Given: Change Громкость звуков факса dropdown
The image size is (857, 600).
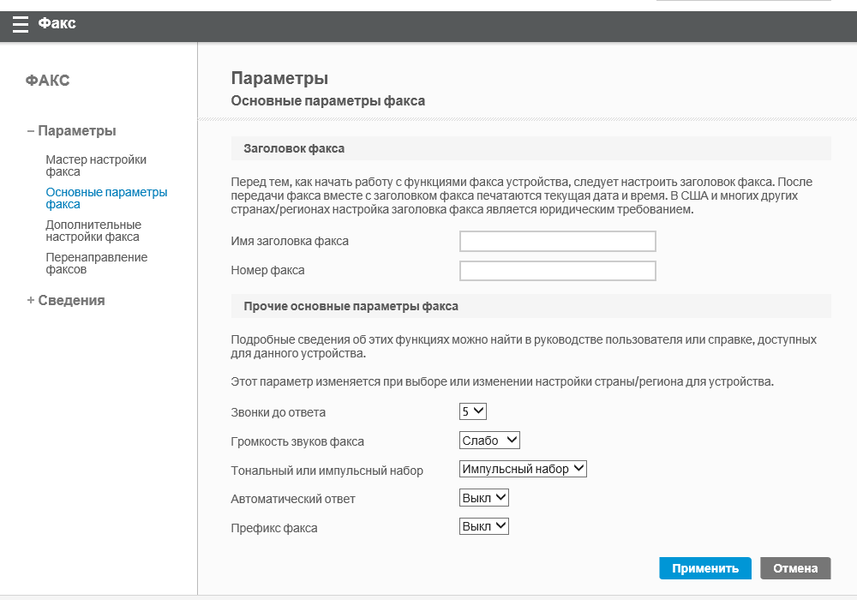Looking at the screenshot, I should (490, 440).
